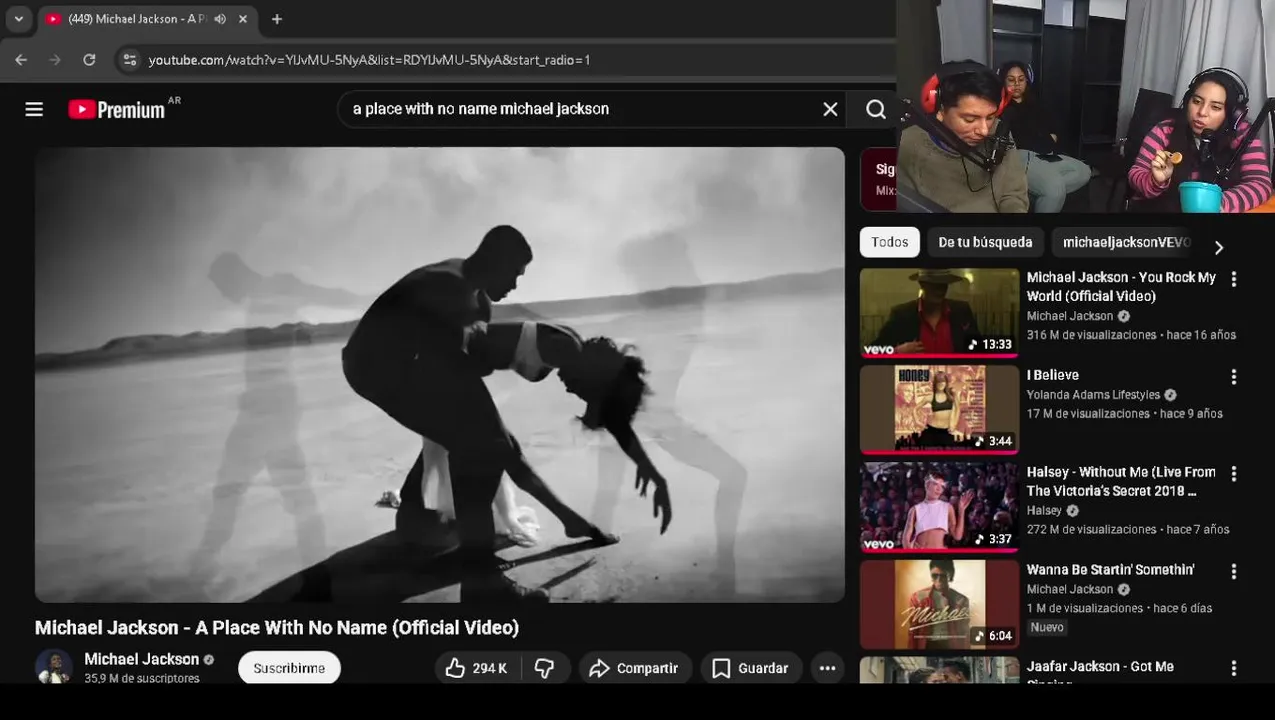Open a new browser tab
Viewport: 1275px width, 720px height.
(x=277, y=19)
